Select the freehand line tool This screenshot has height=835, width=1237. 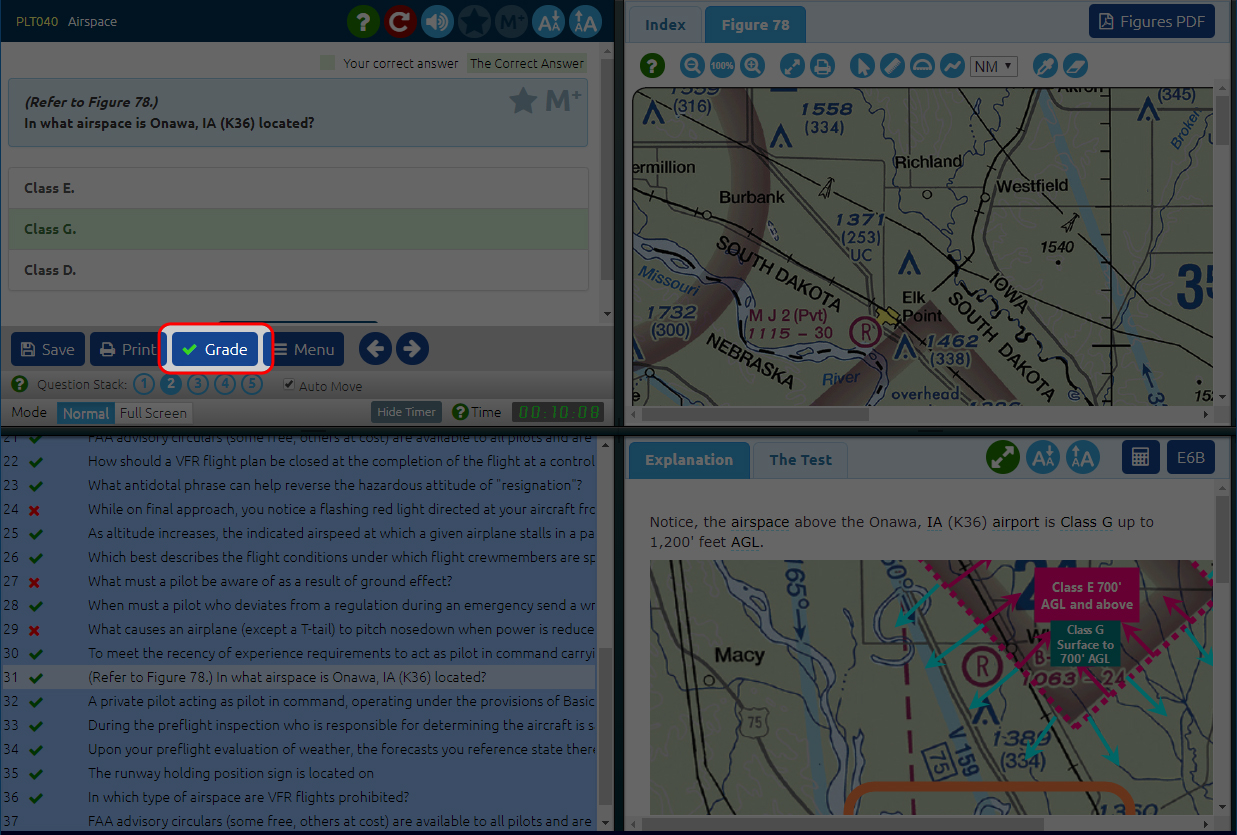tap(953, 66)
